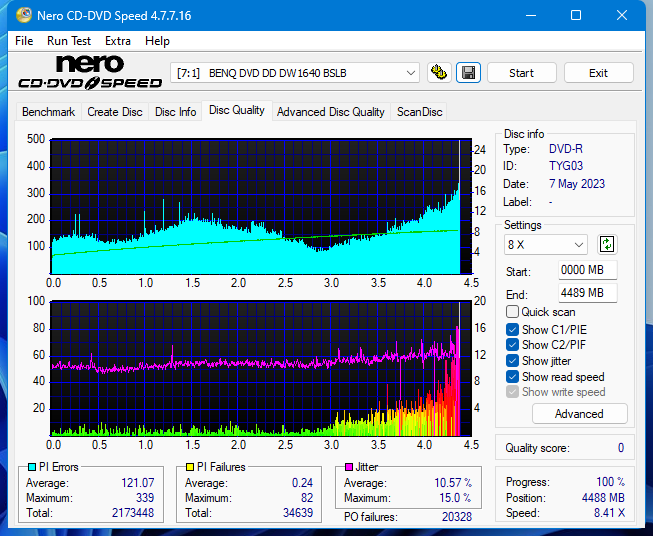The height and width of the screenshot is (536, 653).
Task: Click the magenta Jitter legend swatch
Action: (x=349, y=467)
